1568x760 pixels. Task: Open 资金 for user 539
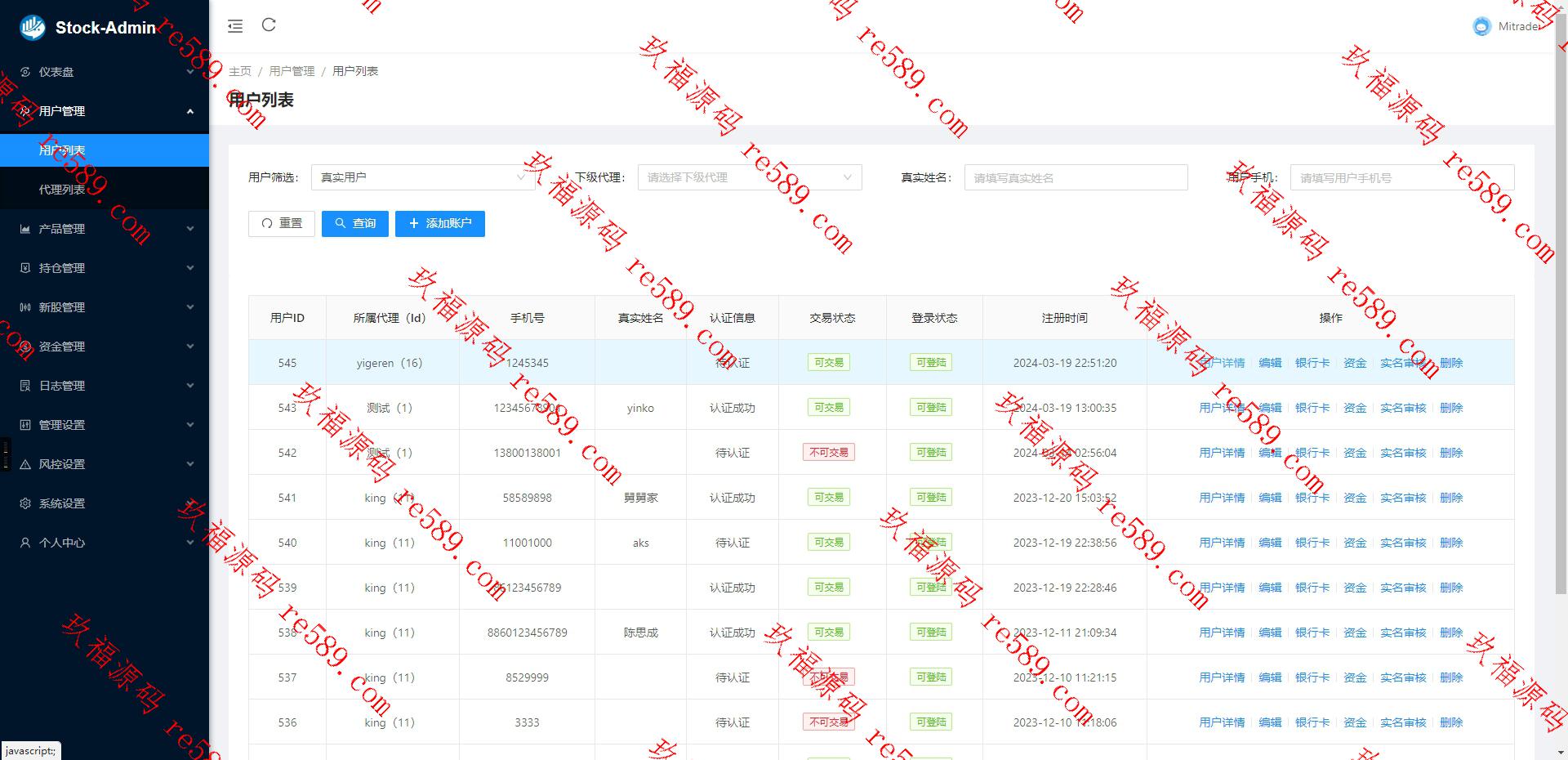1355,588
